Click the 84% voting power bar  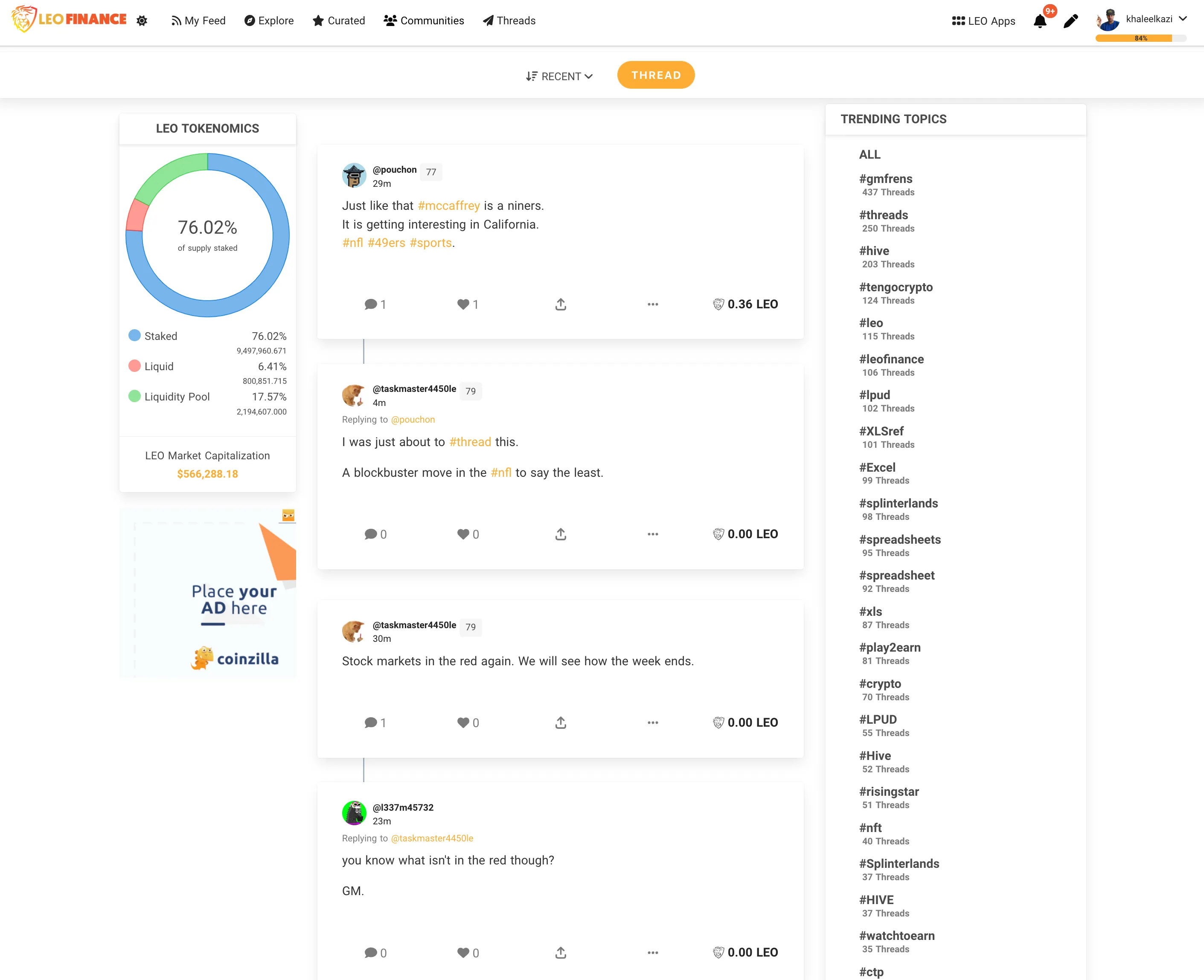click(1140, 38)
